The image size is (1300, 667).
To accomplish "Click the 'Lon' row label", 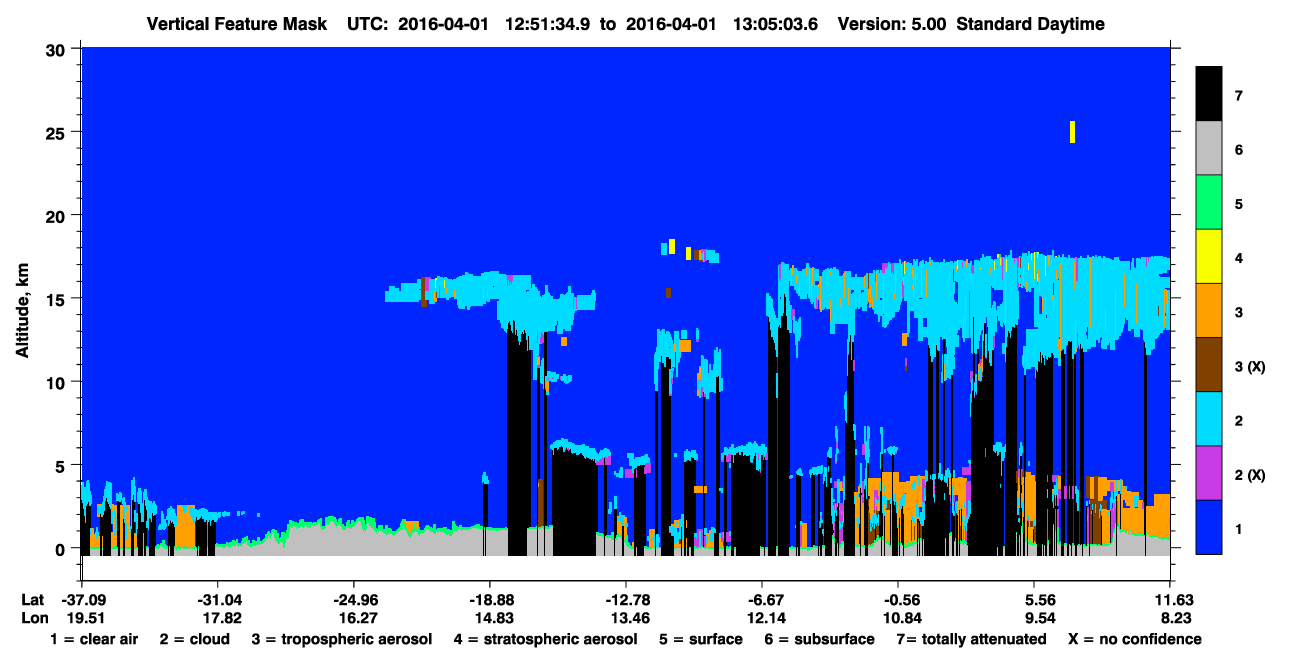I will point(34,618).
